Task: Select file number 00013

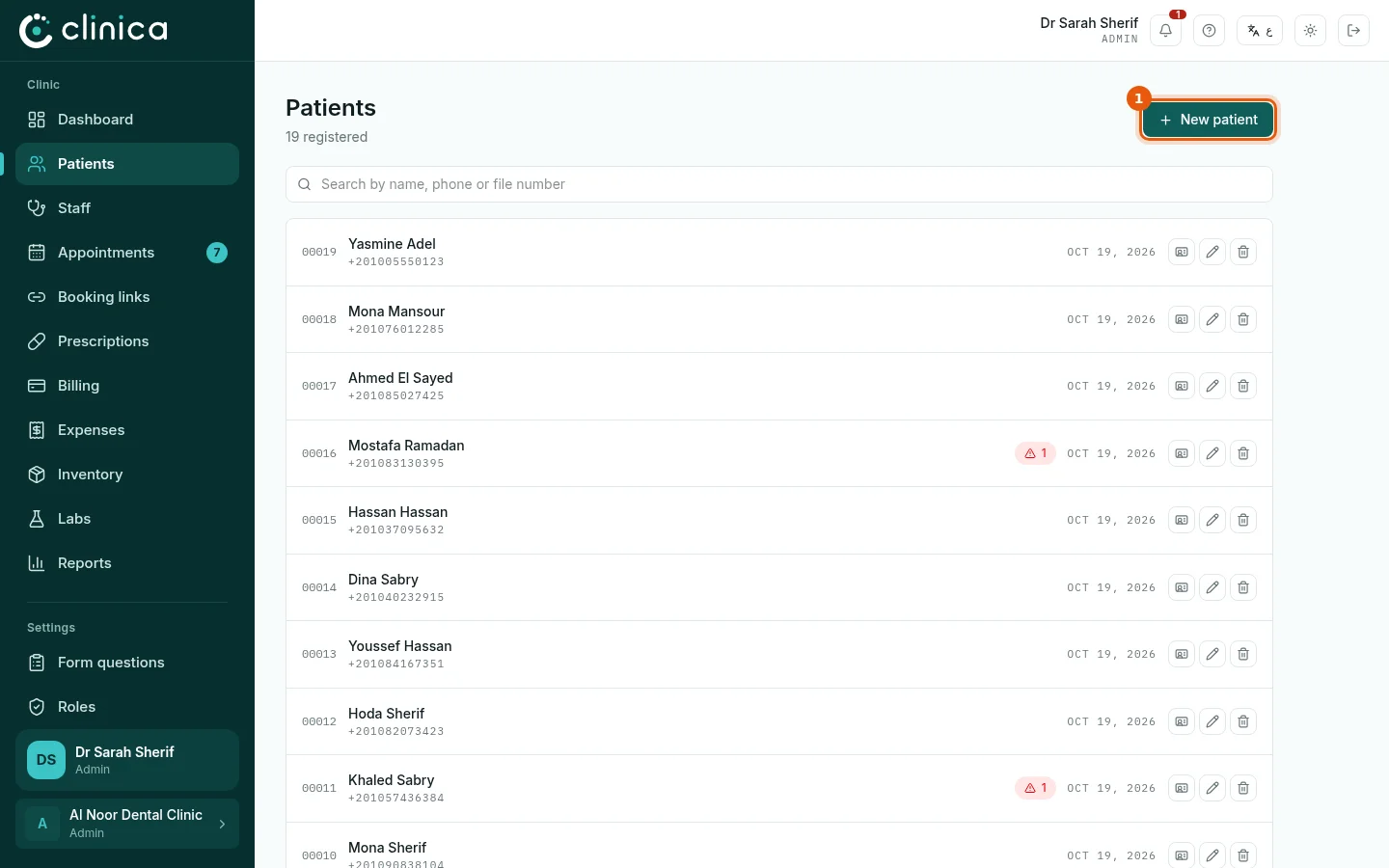Action: tap(319, 654)
